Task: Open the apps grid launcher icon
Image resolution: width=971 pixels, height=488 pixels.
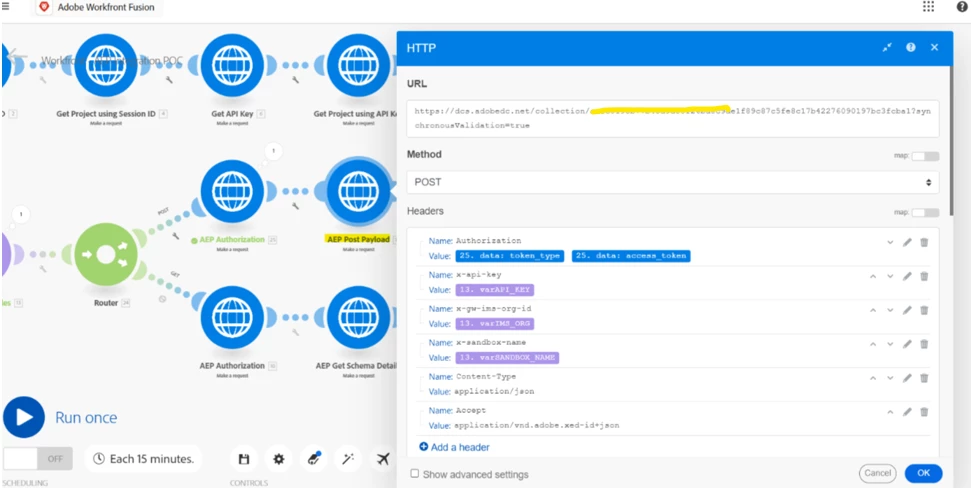Action: [928, 6]
